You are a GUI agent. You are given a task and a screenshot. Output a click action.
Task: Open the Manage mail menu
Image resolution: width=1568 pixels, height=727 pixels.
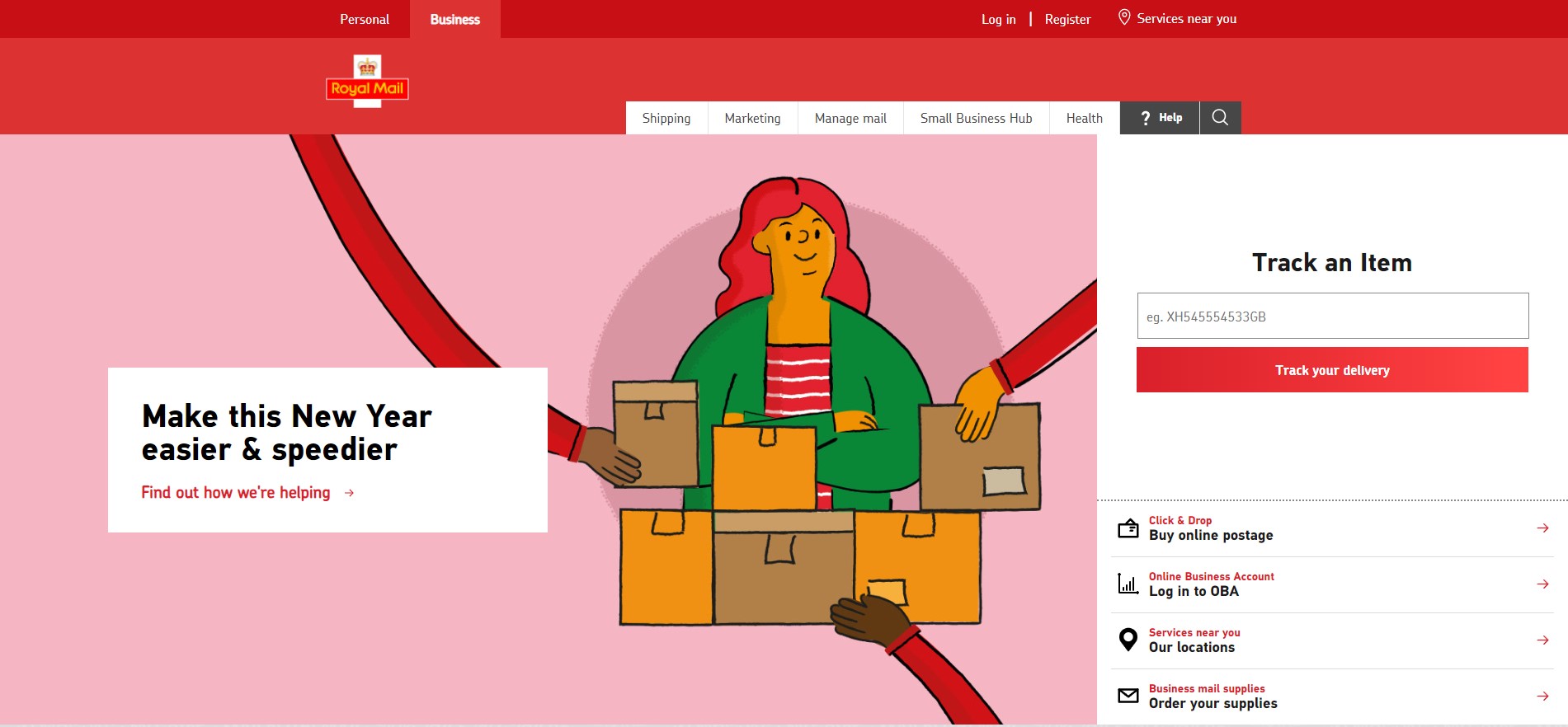[850, 118]
